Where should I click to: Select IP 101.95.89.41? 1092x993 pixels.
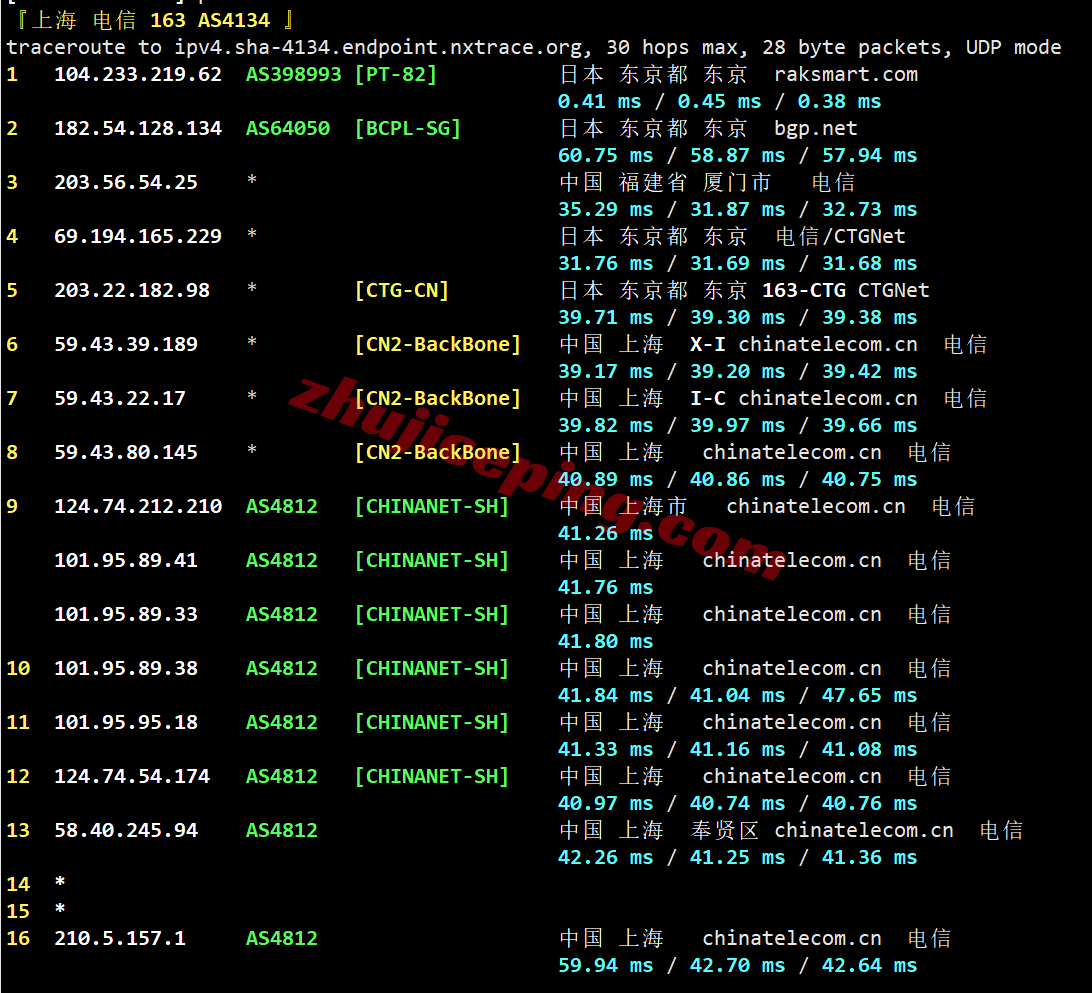click(126, 561)
